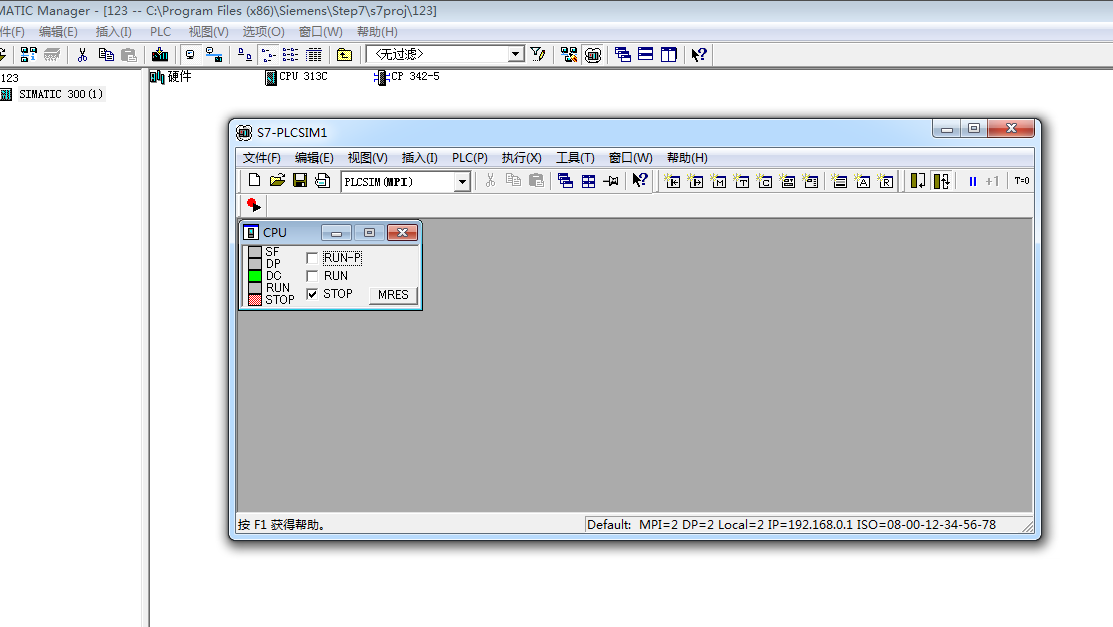Click Copy icon in SIMATIC Manager toolbar

pos(106,55)
